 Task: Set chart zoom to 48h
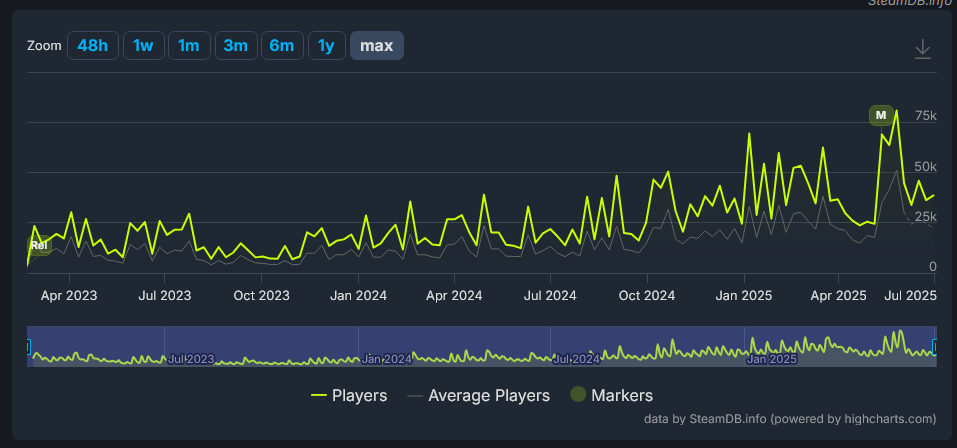point(93,46)
